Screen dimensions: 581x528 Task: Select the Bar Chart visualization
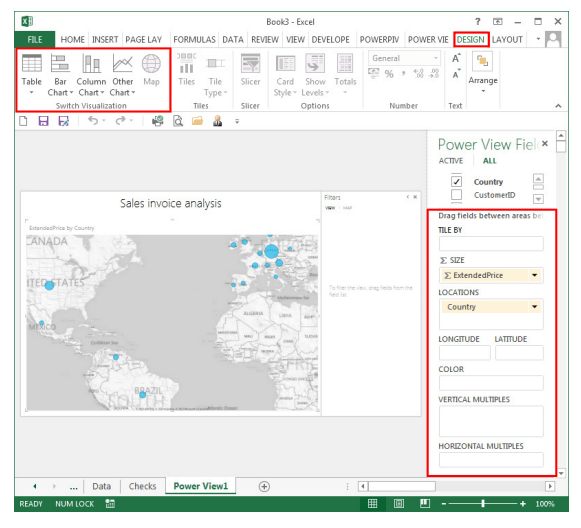click(x=60, y=75)
